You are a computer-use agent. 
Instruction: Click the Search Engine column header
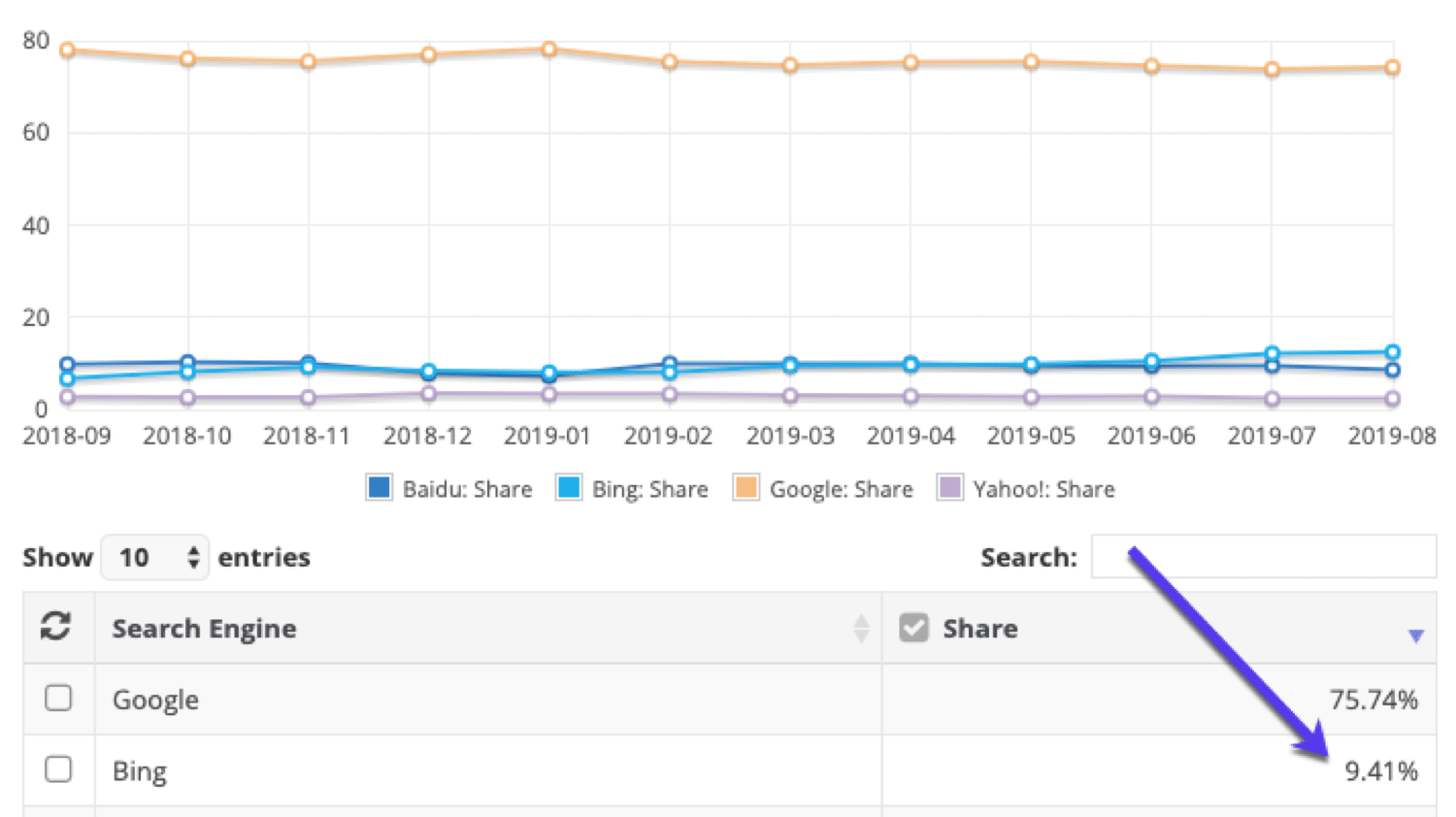click(x=204, y=628)
